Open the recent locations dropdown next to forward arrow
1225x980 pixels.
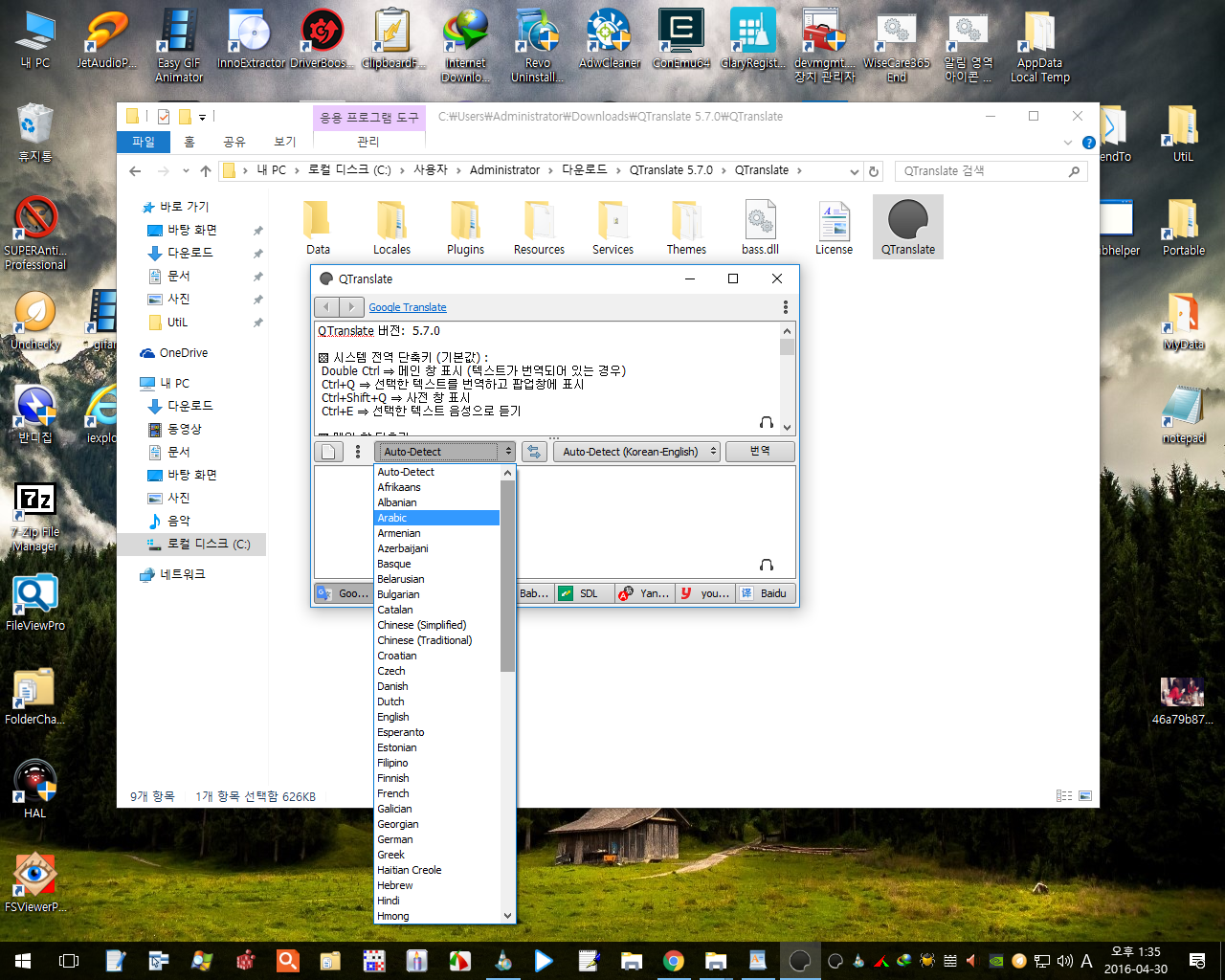[185, 171]
